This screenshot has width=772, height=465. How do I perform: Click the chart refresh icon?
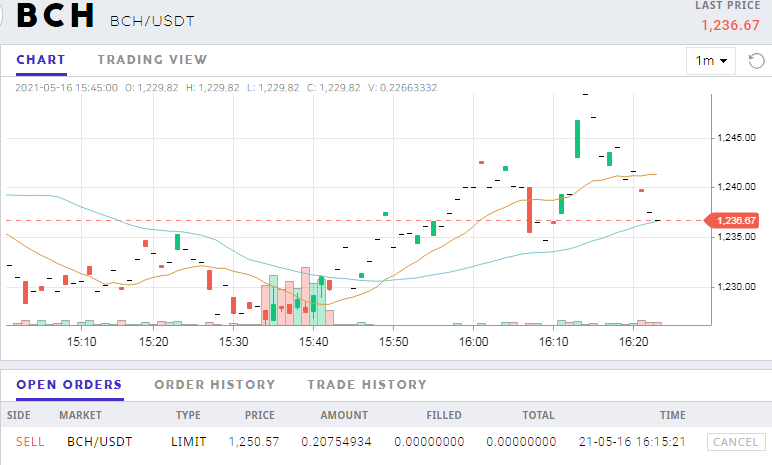pyautogui.click(x=756, y=61)
